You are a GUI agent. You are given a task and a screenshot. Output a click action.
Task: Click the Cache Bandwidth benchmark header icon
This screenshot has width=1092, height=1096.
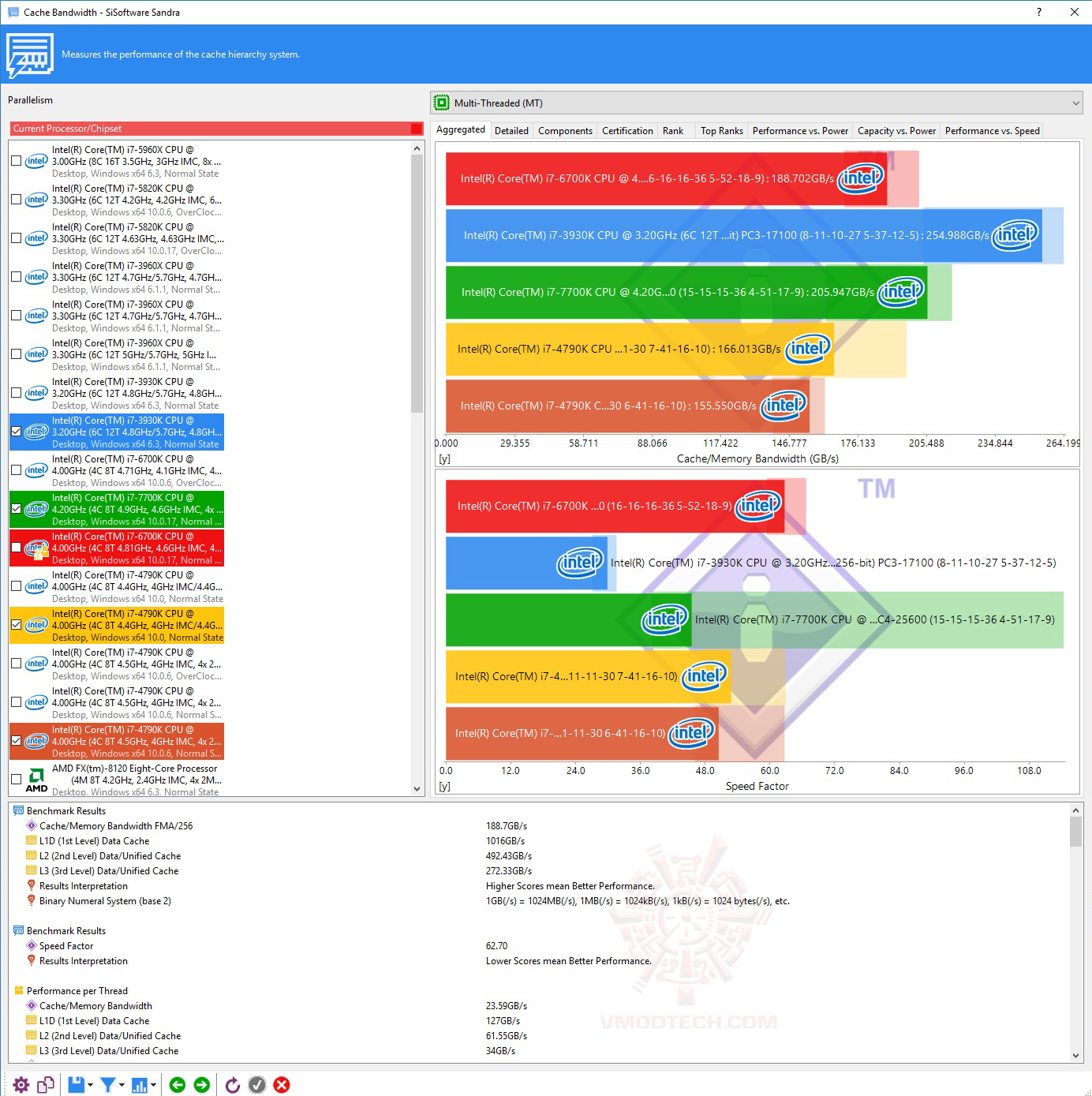pyautogui.click(x=30, y=55)
